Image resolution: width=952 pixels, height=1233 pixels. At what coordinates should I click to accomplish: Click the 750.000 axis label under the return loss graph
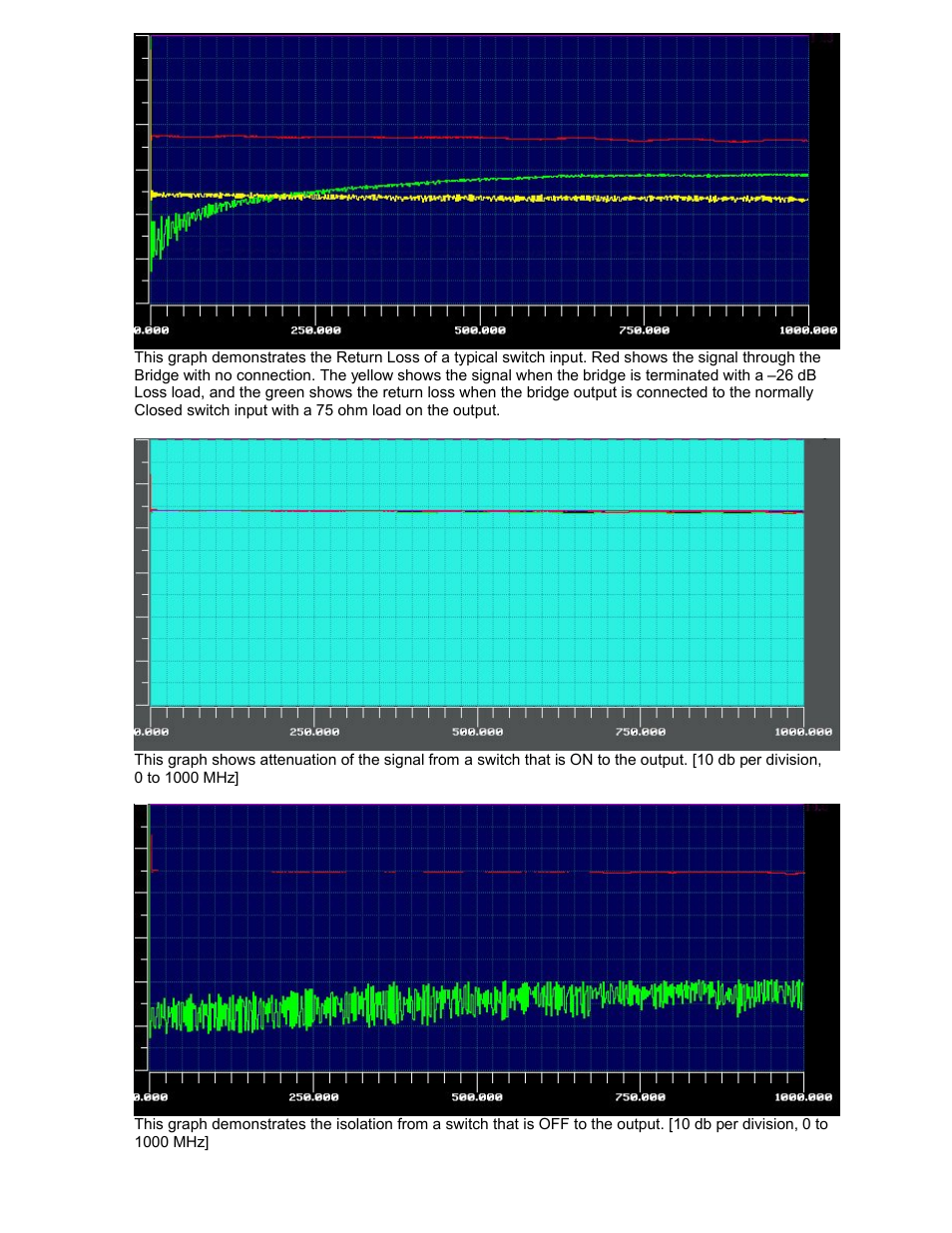tap(644, 330)
